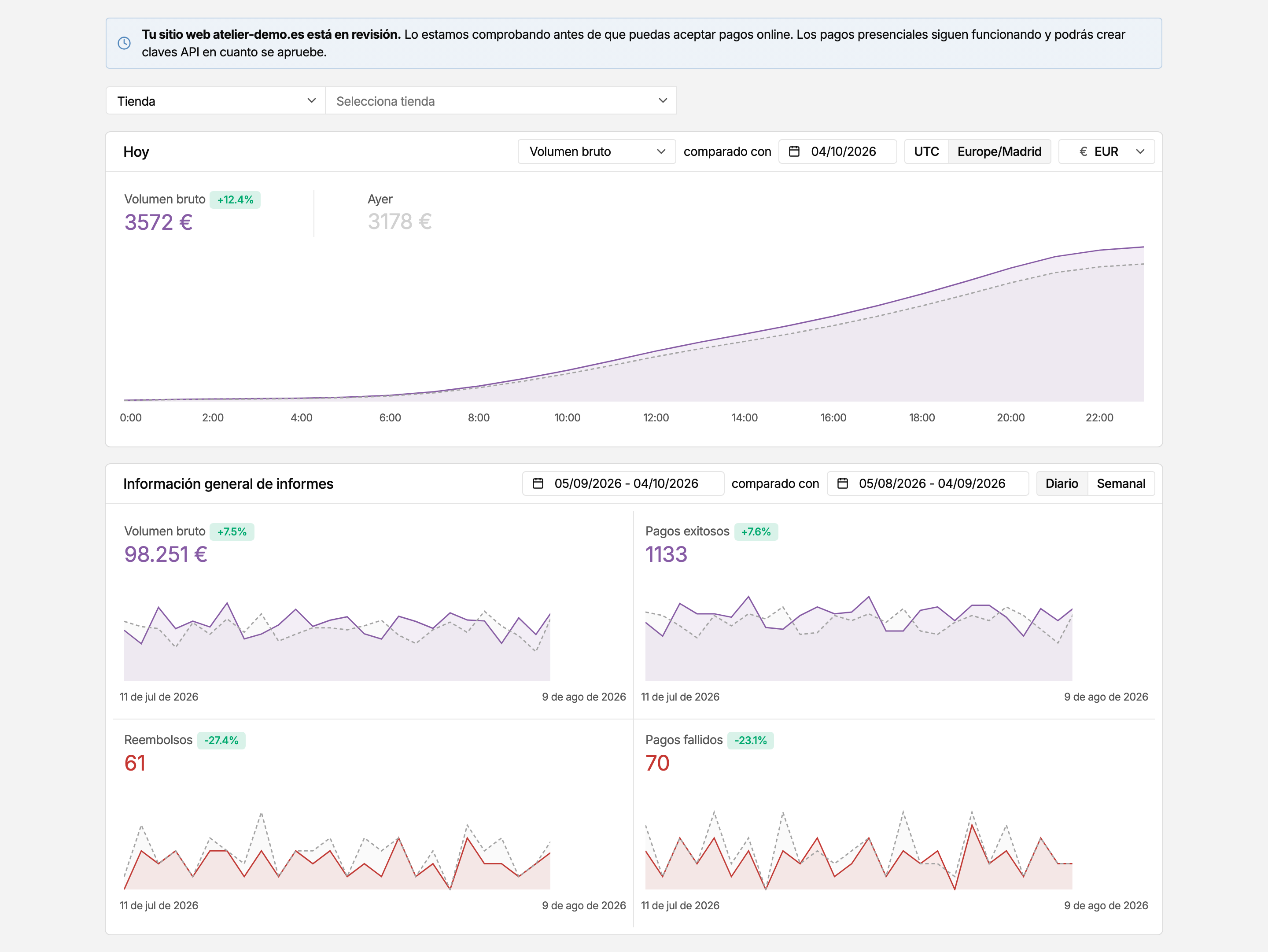The image size is (1268, 952).
Task: Click the chevron in Tienda selector
Action: click(311, 101)
